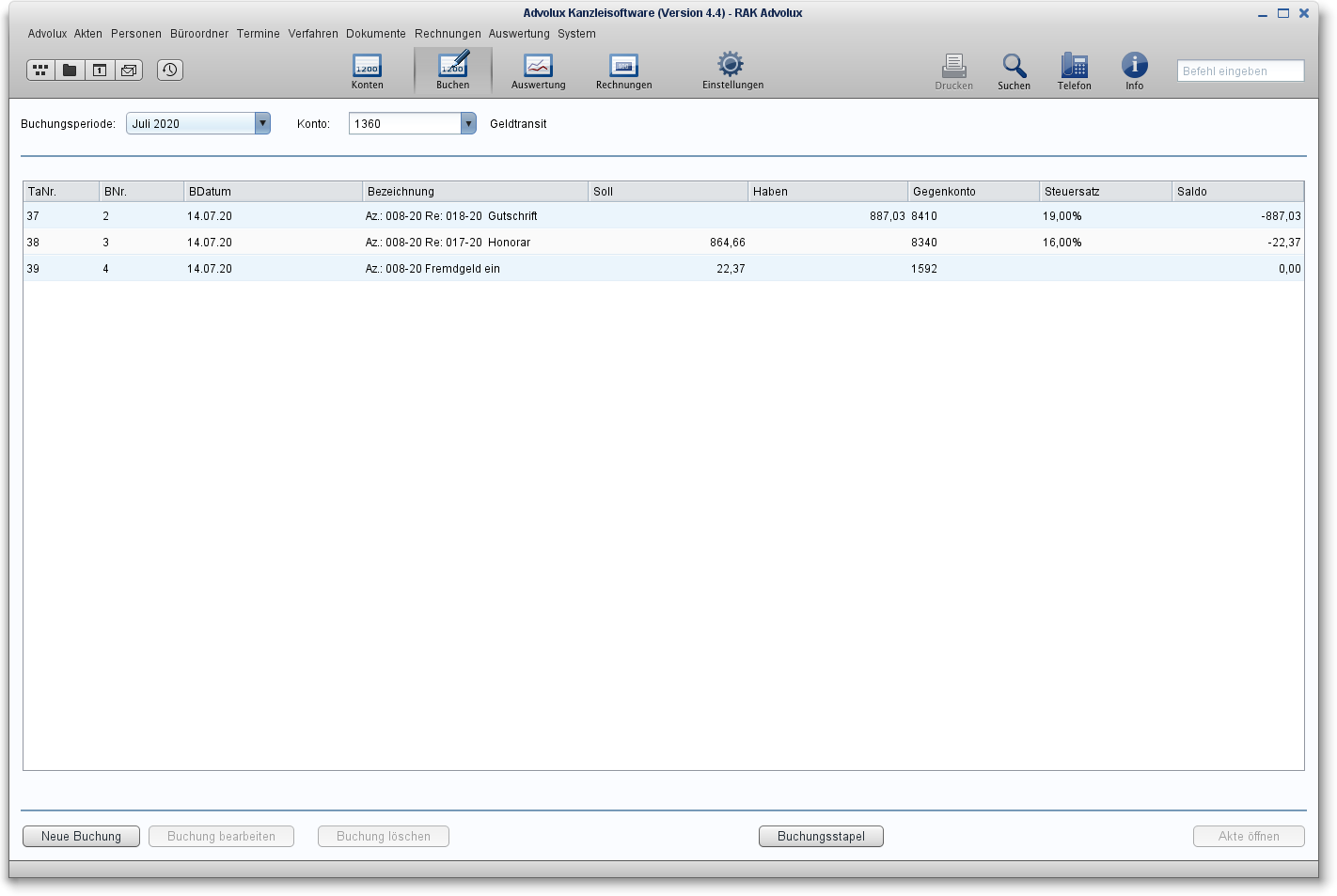Sort by the Gegenkonto column header

(973, 191)
